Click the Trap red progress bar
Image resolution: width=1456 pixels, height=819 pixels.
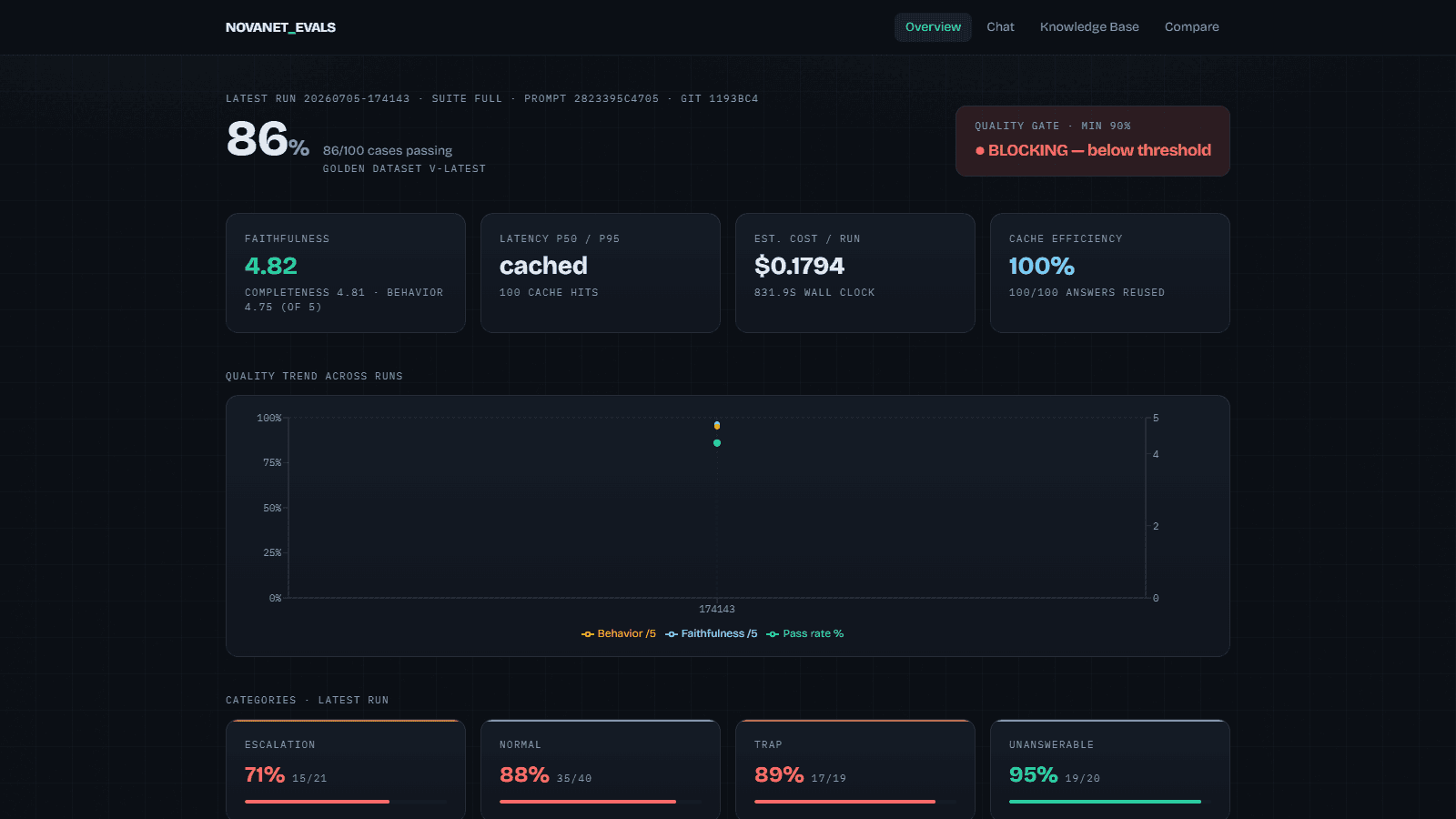coord(844,802)
